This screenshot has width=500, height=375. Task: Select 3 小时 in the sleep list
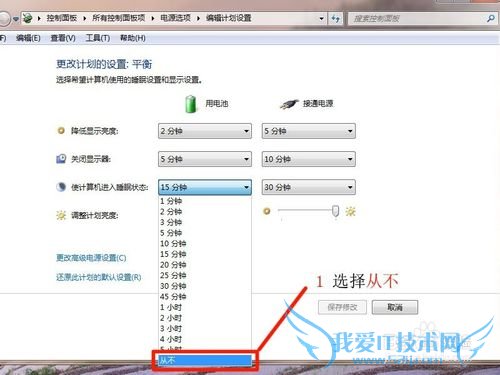[x=205, y=329]
